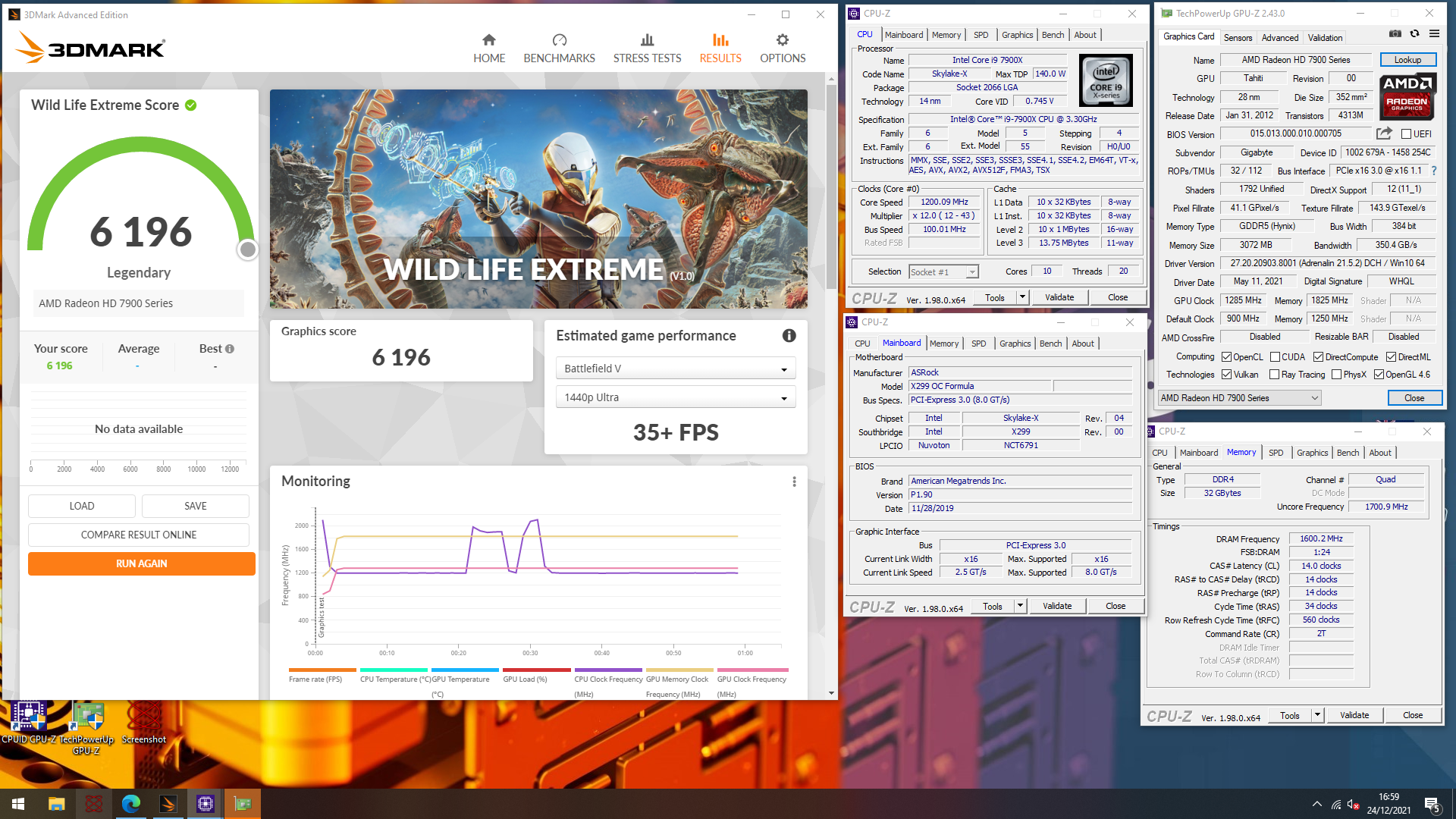1456x819 pixels.
Task: Click the Bus Interface question mark in GPU-Z
Action: [x=1434, y=171]
